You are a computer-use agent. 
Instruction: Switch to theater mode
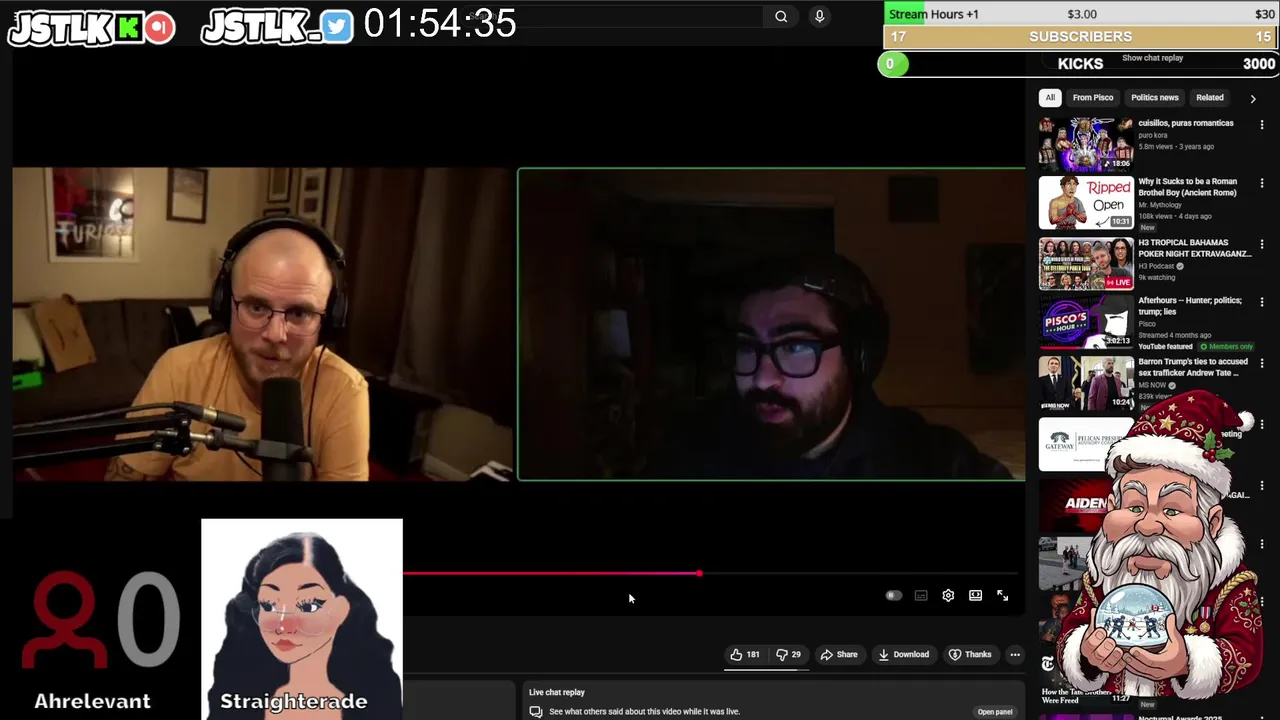pos(975,595)
